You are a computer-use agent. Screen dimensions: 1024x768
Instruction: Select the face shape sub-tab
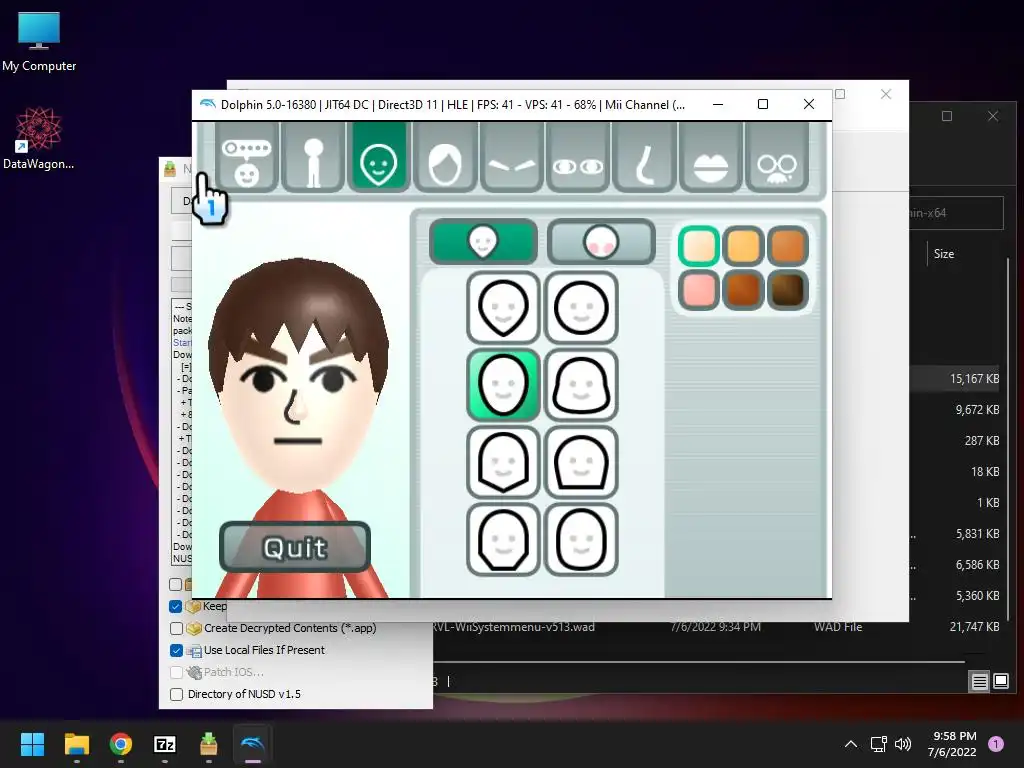coord(483,242)
